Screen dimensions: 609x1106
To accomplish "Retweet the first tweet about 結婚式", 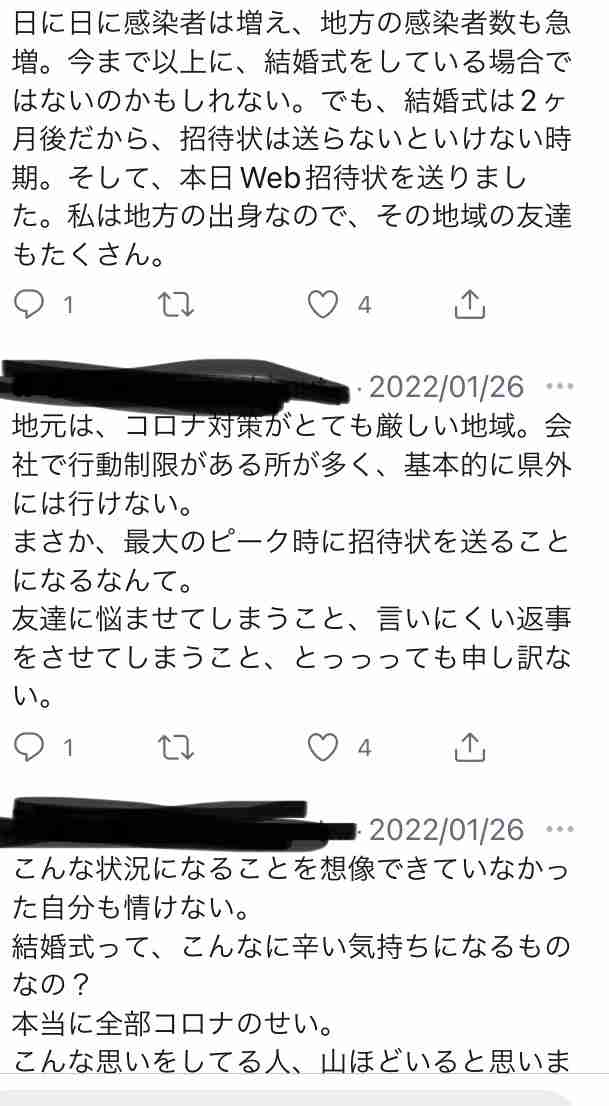I will (175, 305).
